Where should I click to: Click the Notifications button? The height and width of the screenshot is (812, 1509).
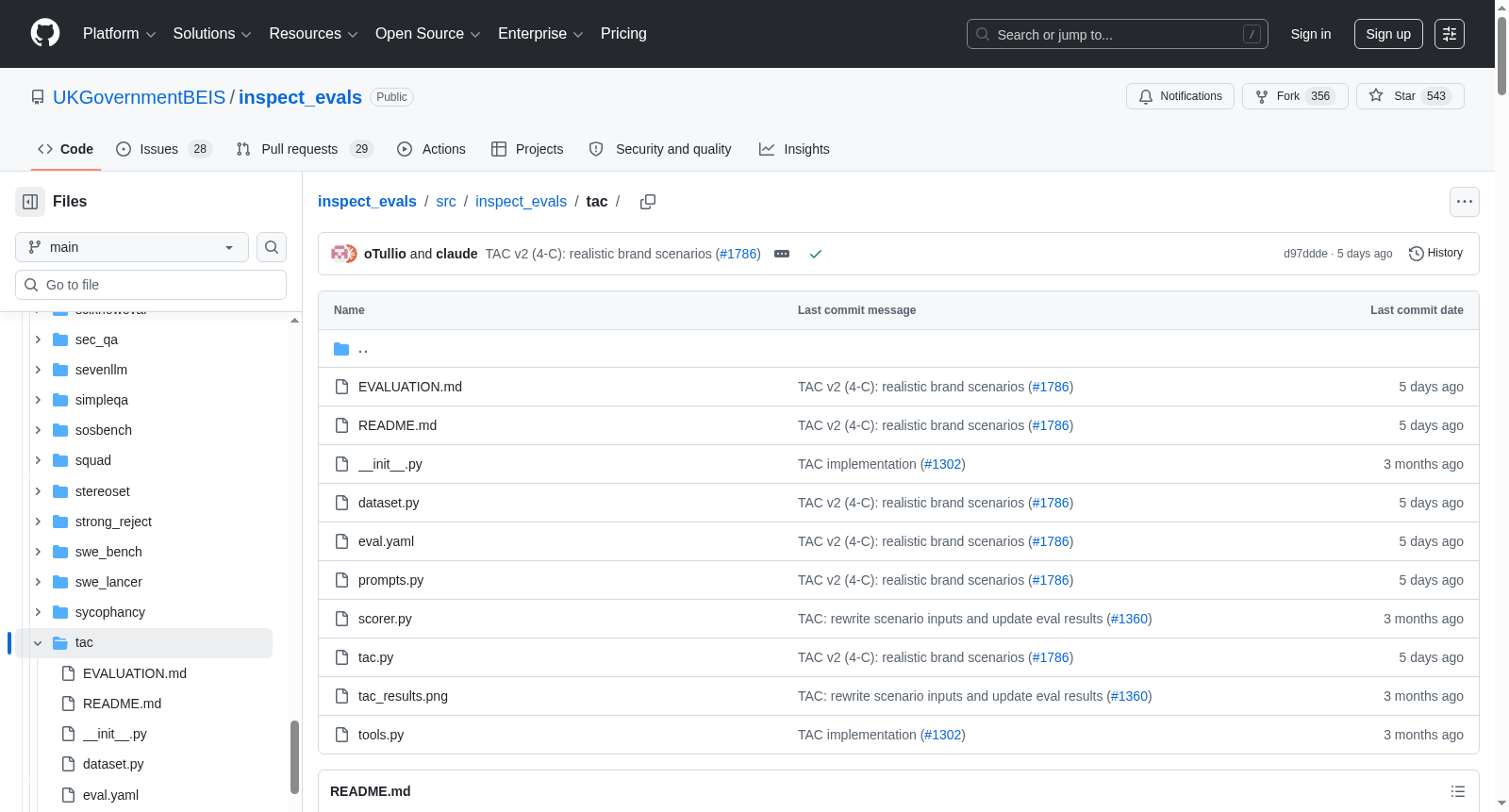tap(1180, 96)
